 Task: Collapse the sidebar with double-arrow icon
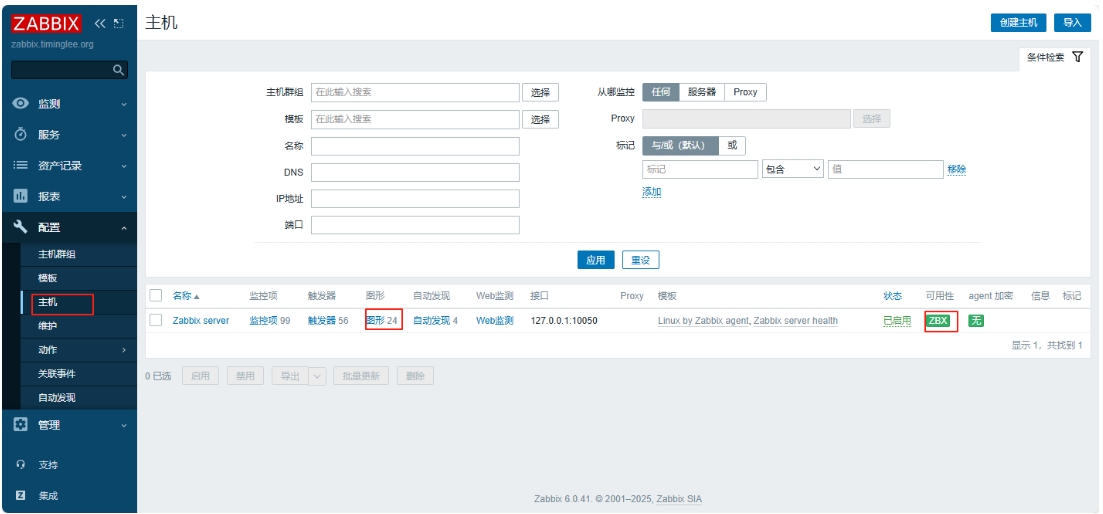tap(99, 23)
